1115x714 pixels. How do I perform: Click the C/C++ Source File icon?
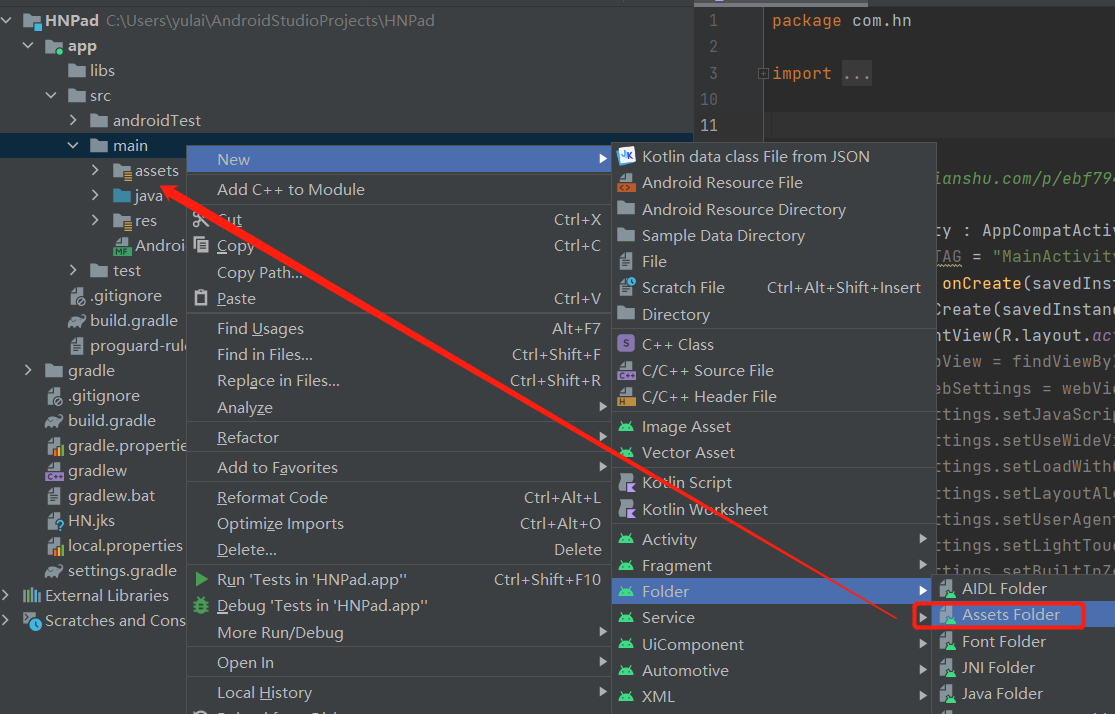coord(626,371)
